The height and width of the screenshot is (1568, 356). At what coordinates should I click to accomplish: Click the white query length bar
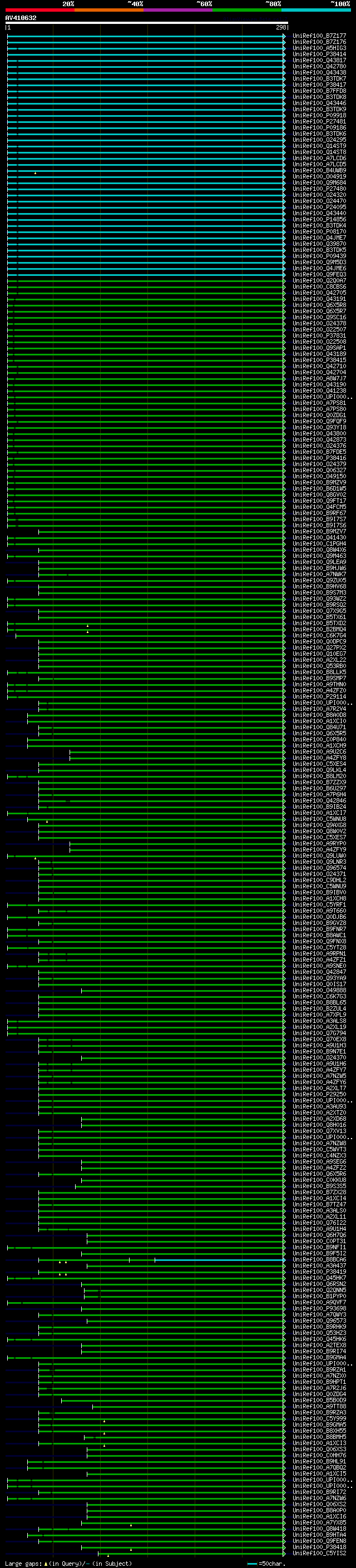(x=146, y=23)
